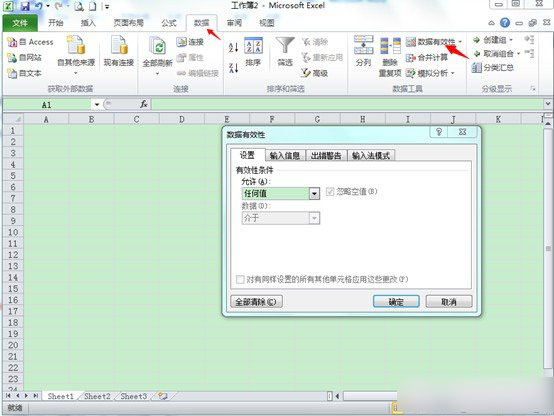Switch to Home (开始) ribbon tab

coord(55,23)
